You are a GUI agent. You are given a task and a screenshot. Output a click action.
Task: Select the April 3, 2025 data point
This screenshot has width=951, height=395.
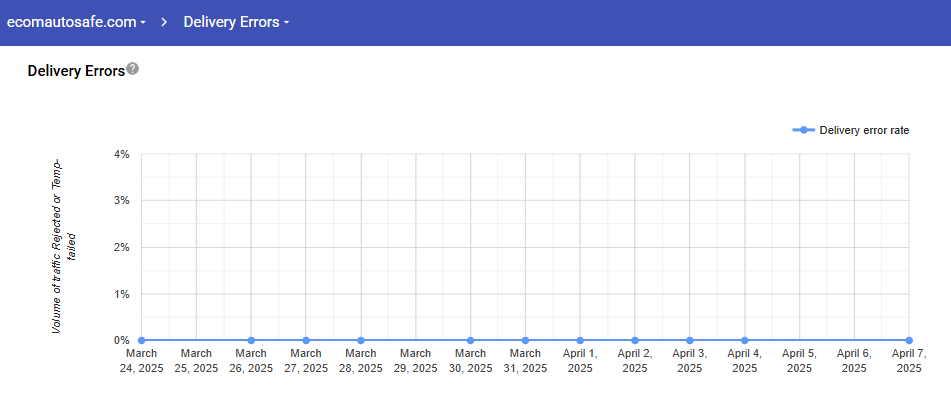[x=690, y=340]
